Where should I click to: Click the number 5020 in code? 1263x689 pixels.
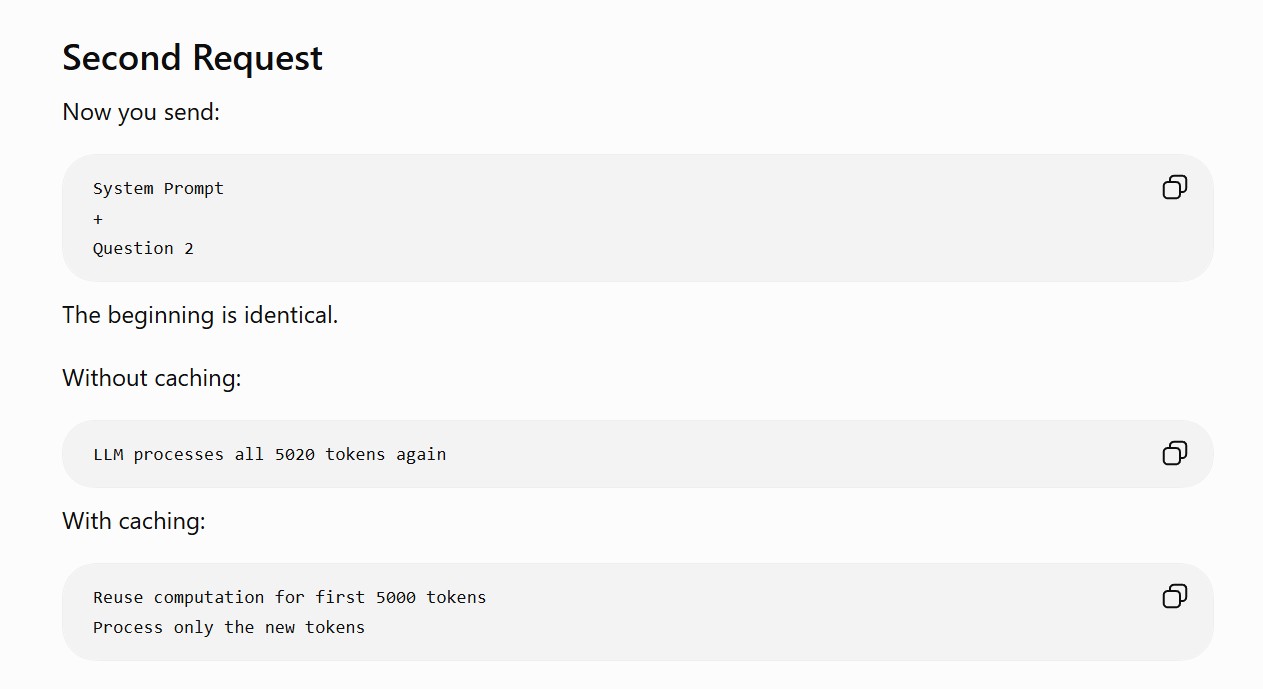(x=295, y=454)
